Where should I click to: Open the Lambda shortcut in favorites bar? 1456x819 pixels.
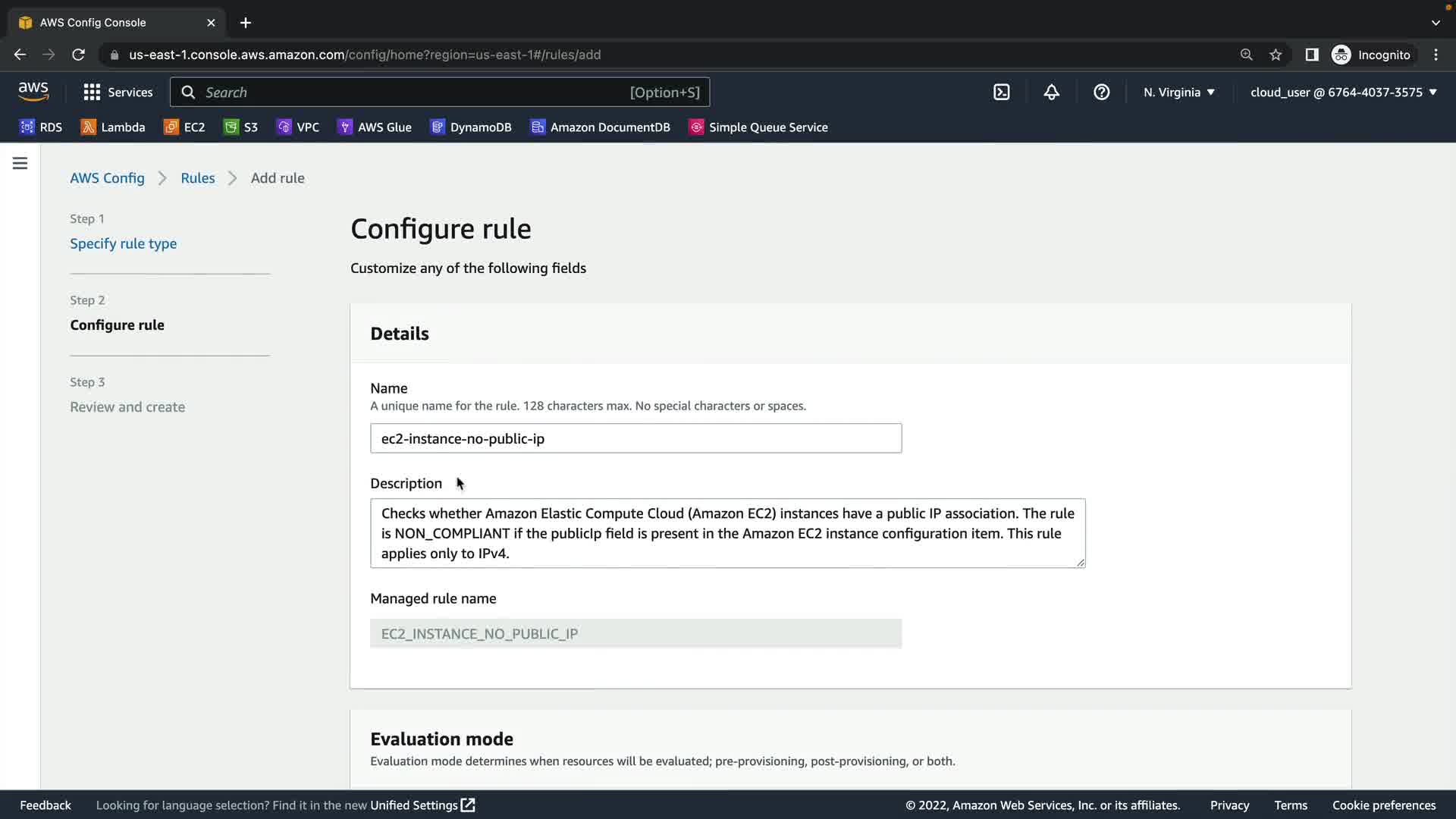(x=113, y=127)
